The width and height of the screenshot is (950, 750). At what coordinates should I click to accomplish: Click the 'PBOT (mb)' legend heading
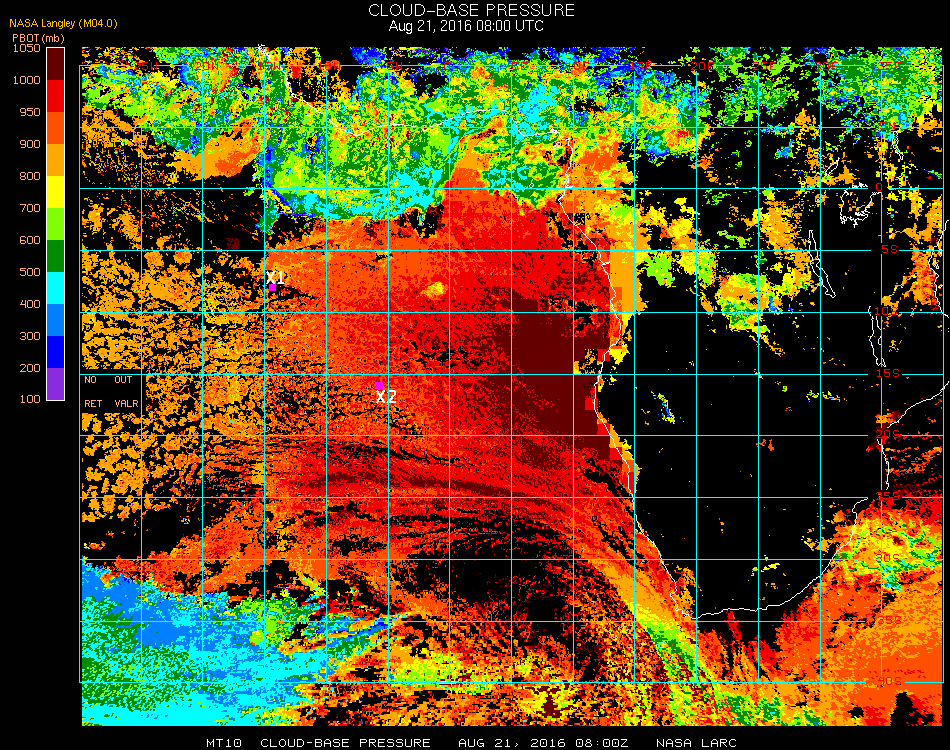pos(38,38)
